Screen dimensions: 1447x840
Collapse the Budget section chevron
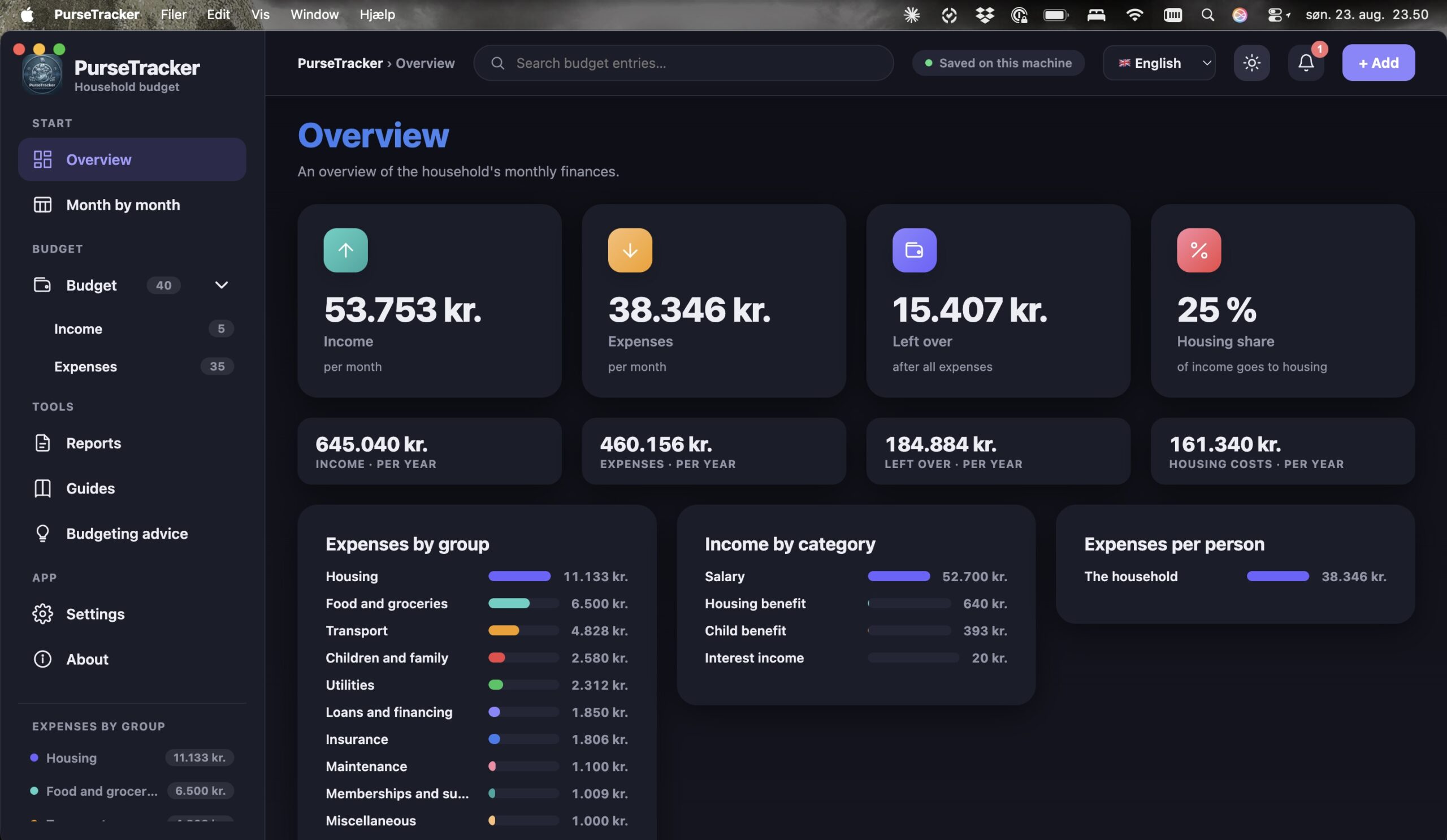(x=221, y=285)
